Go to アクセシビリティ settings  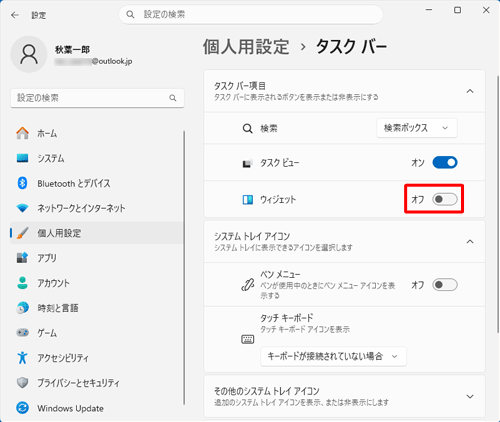(x=97, y=358)
